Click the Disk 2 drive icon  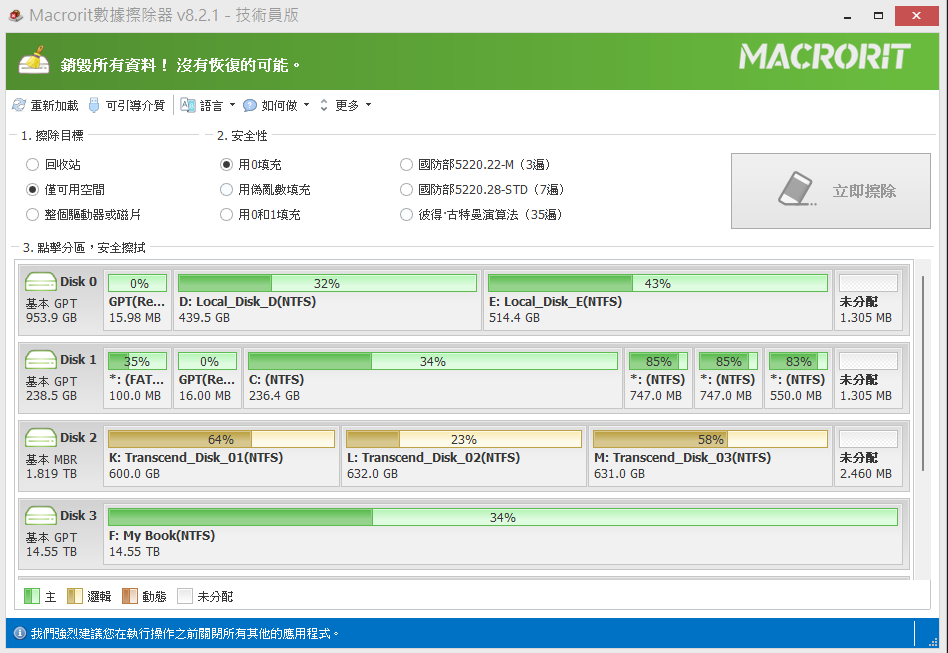pyautogui.click(x=41, y=438)
